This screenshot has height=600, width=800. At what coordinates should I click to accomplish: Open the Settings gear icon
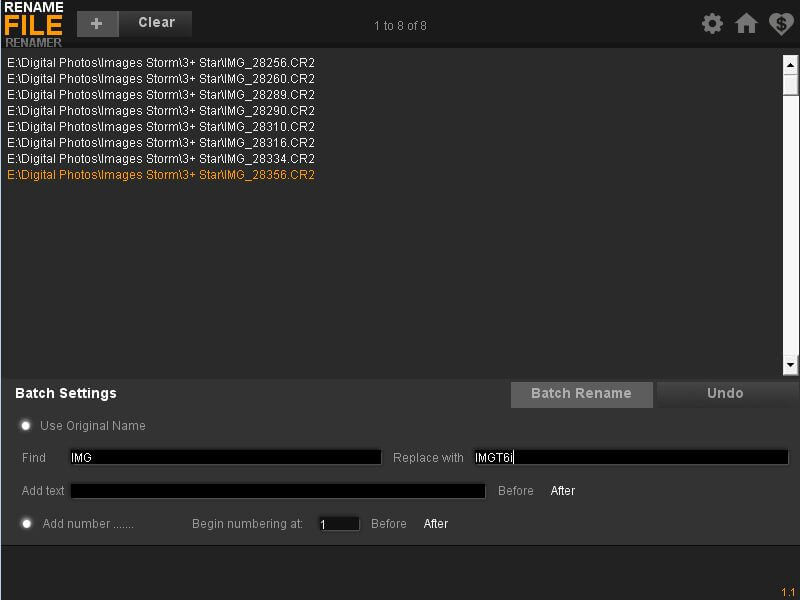712,23
